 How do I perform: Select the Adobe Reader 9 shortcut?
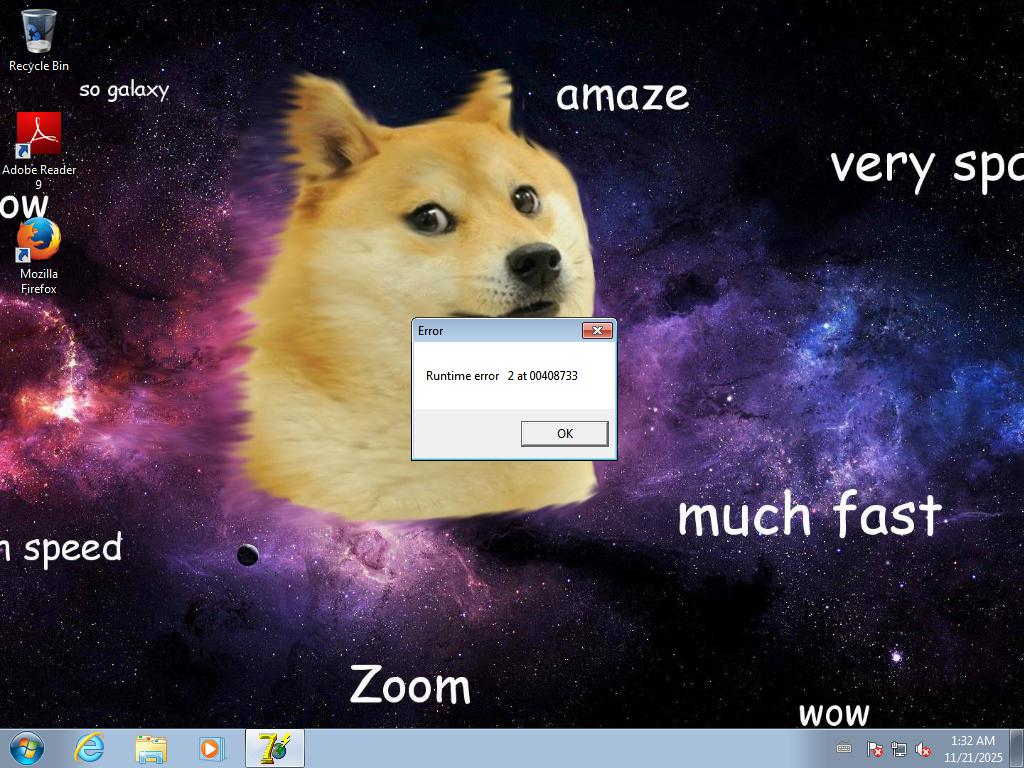(39, 135)
